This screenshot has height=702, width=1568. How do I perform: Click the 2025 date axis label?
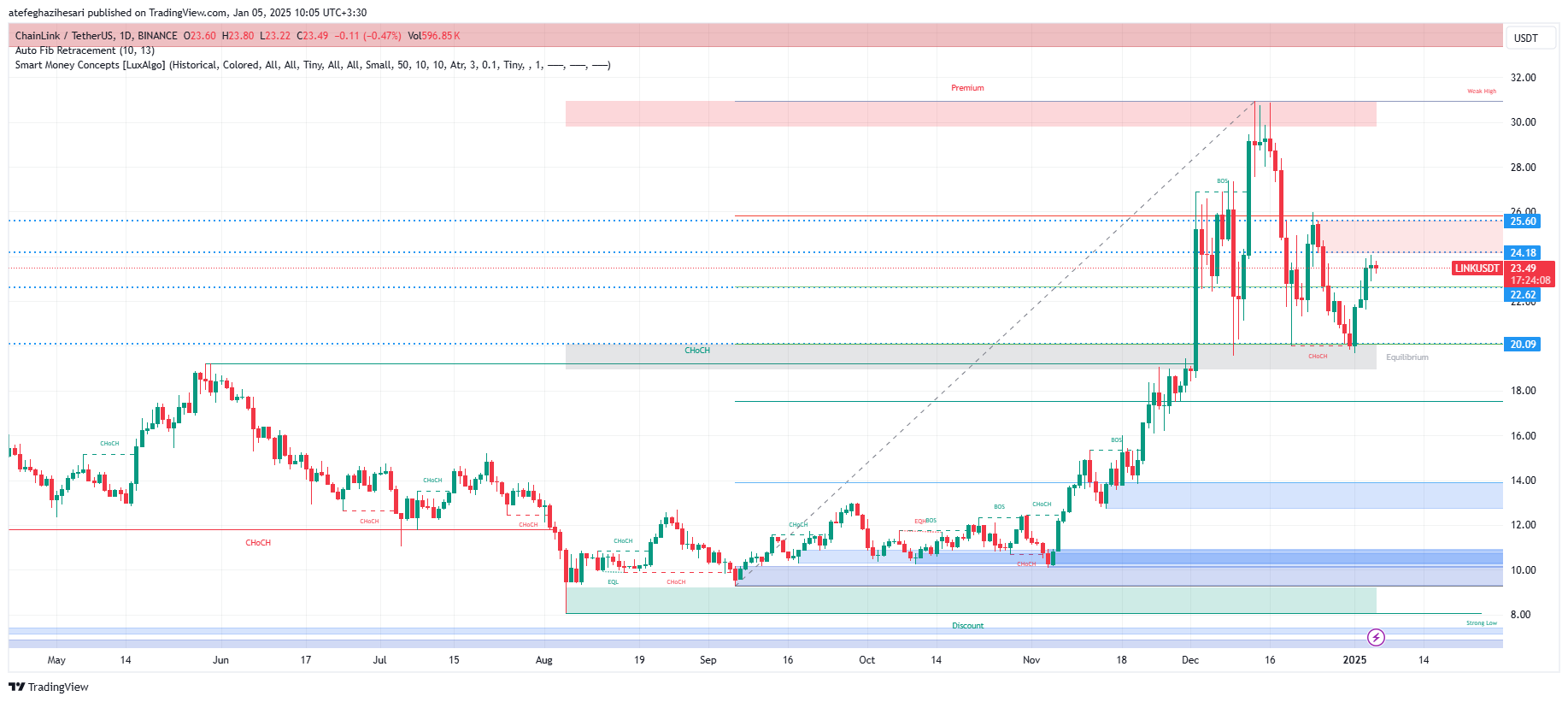pos(1354,660)
